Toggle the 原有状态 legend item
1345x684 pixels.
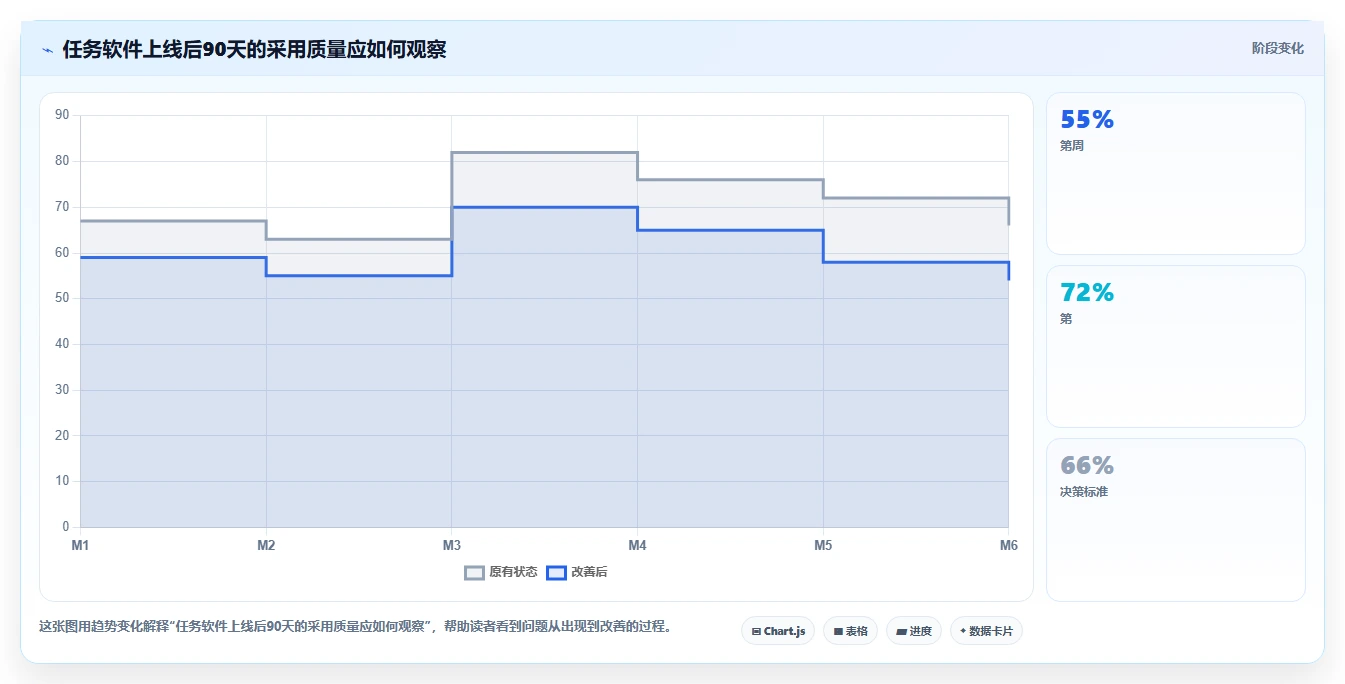click(x=501, y=572)
